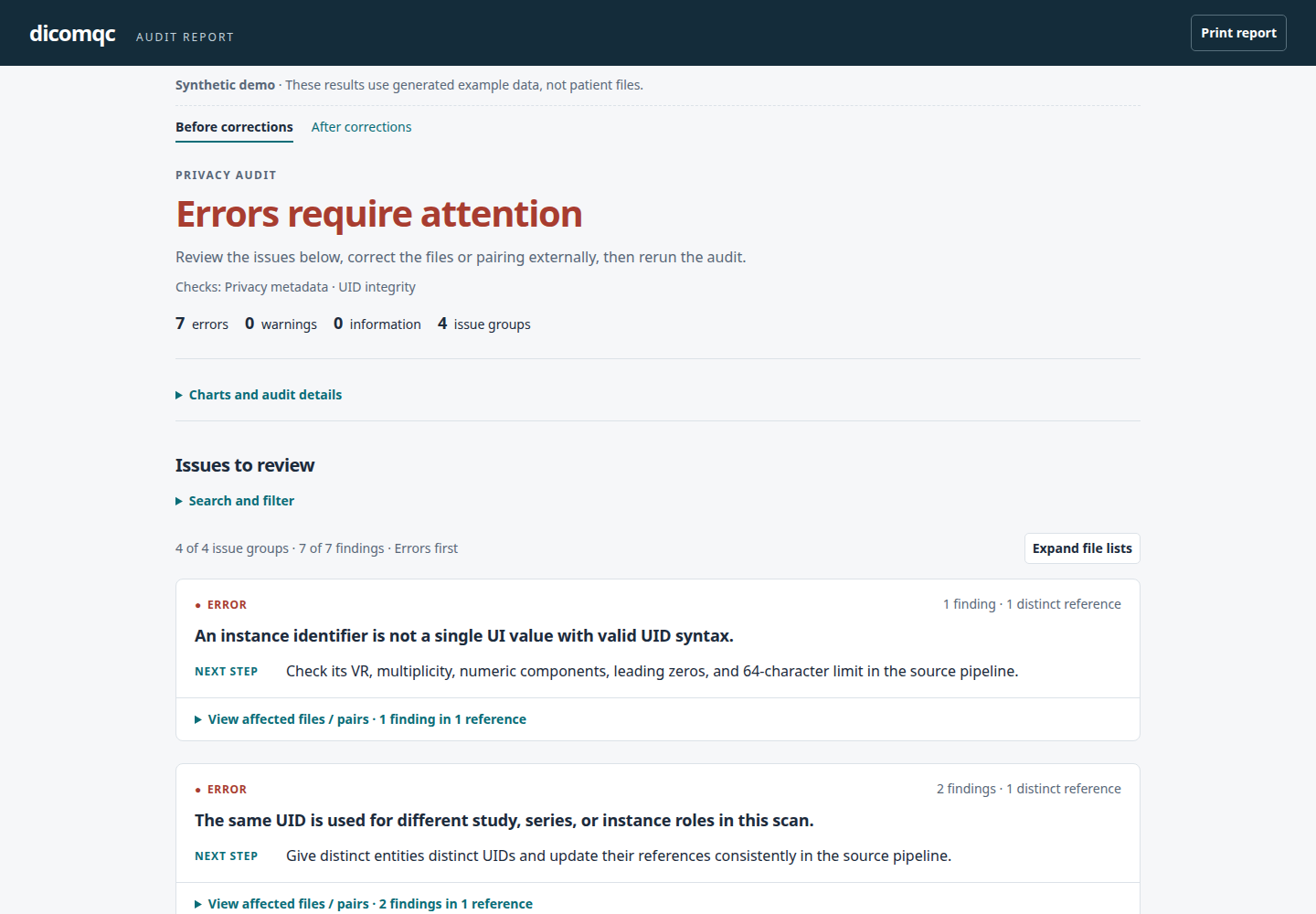Click the 'Synthetic demo' notice text

tap(409, 85)
